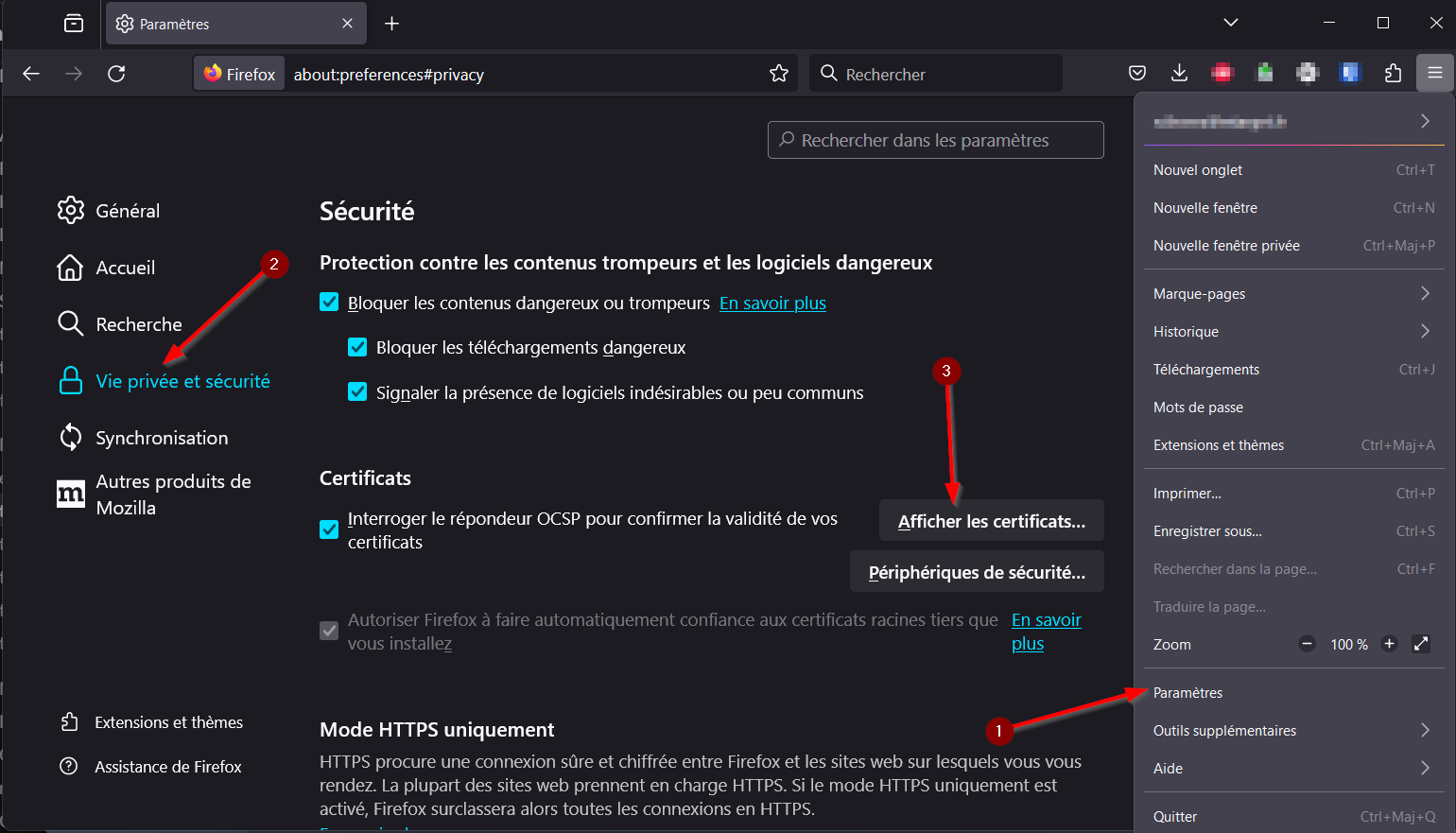Click the page reload icon
The height and width of the screenshot is (833, 1456).
click(x=116, y=74)
